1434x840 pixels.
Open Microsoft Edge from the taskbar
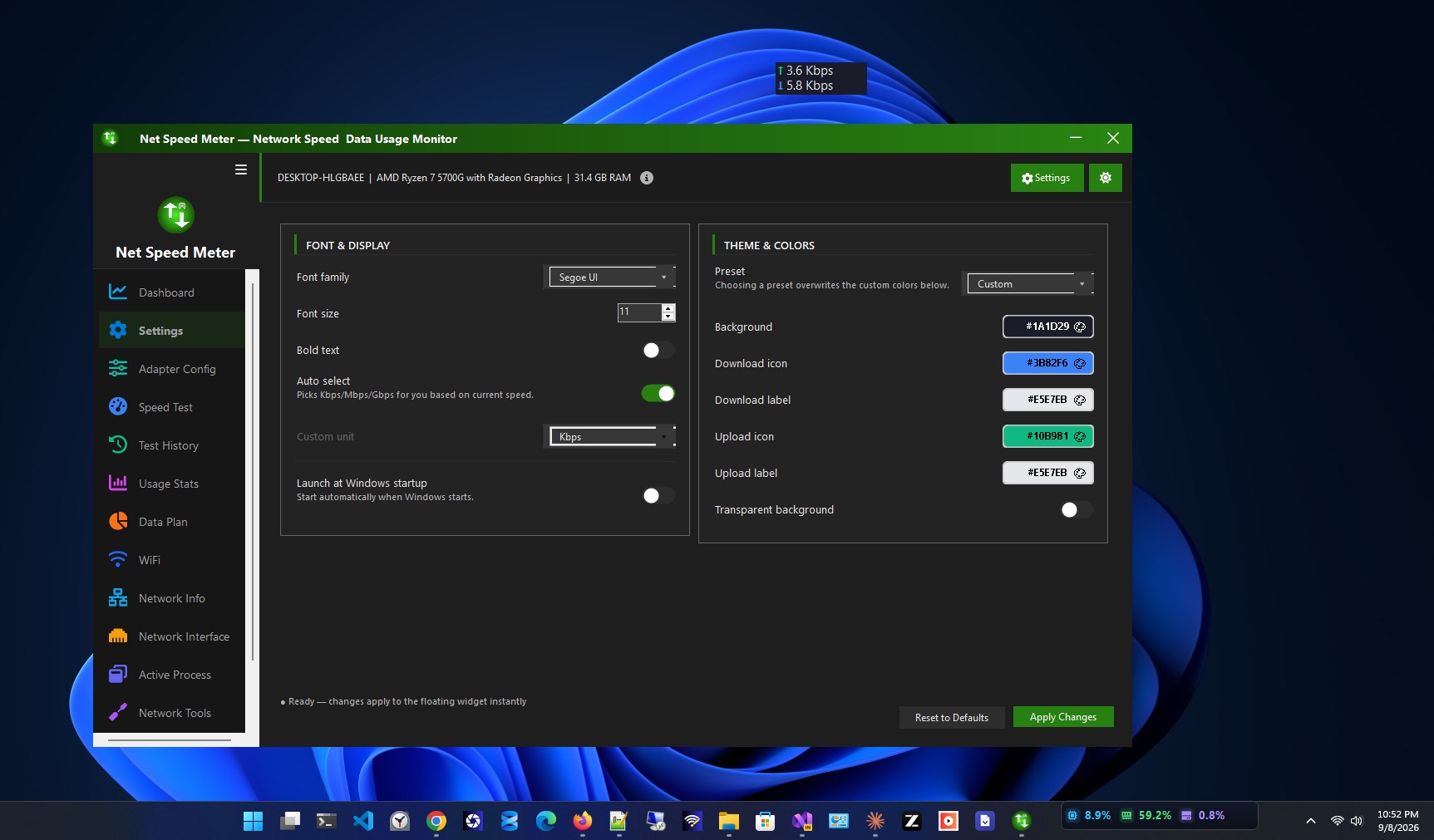click(x=546, y=821)
